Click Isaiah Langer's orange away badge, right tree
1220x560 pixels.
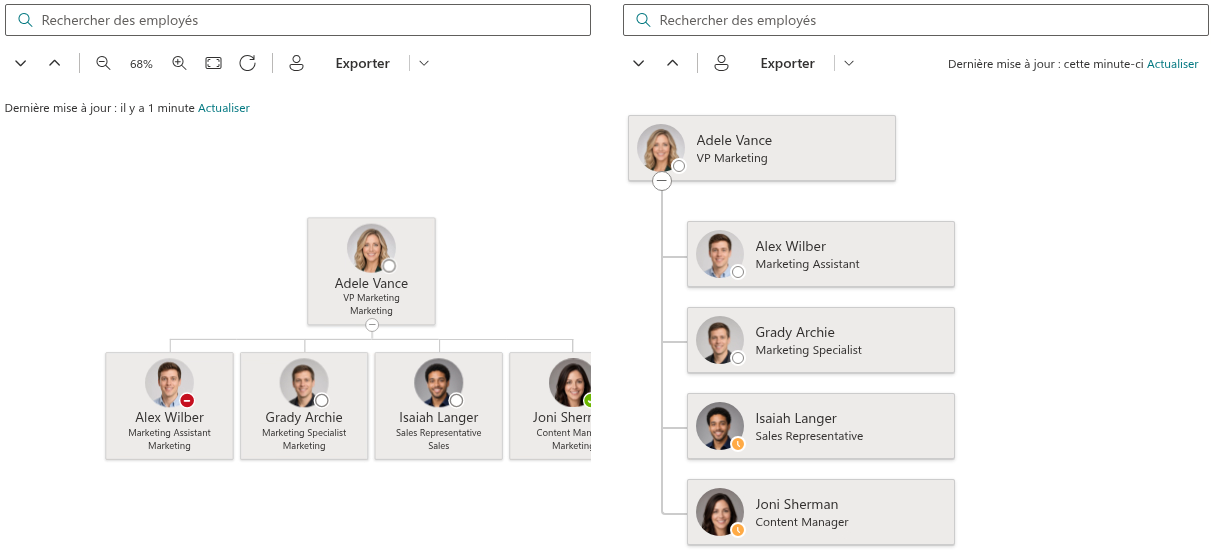[738, 443]
